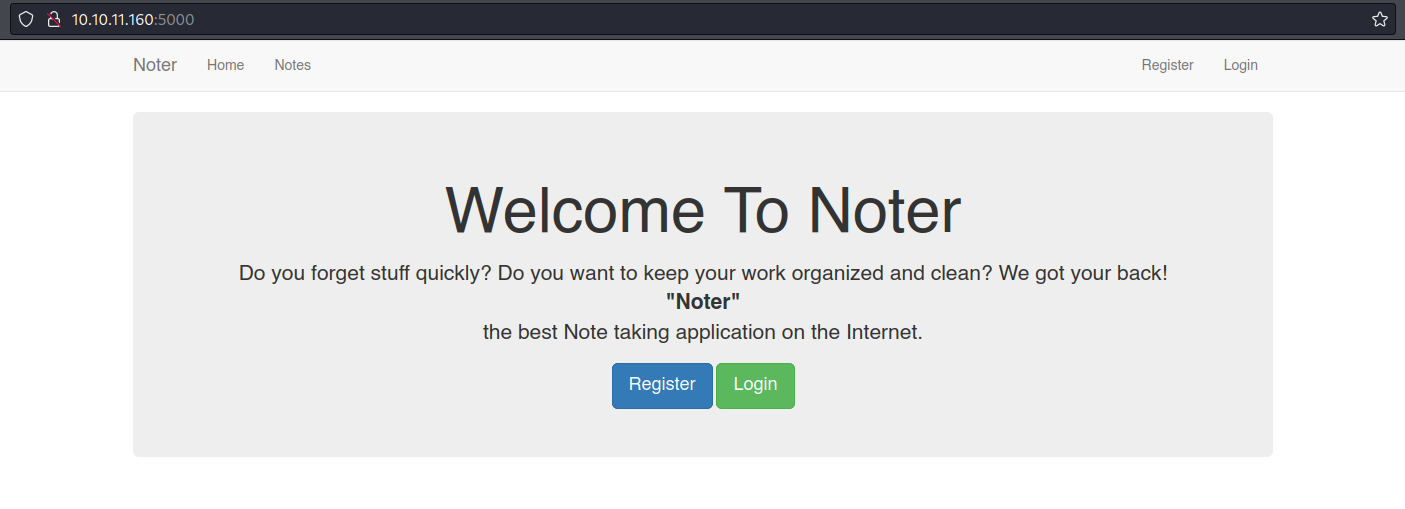
Task: Click the port 5000 text in URL
Action: click(x=176, y=19)
